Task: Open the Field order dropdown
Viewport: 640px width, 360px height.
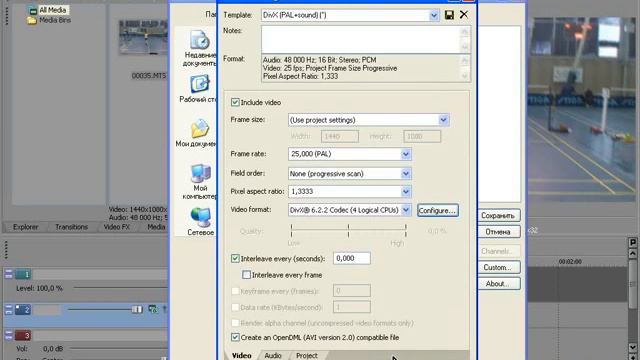Action: click(405, 174)
